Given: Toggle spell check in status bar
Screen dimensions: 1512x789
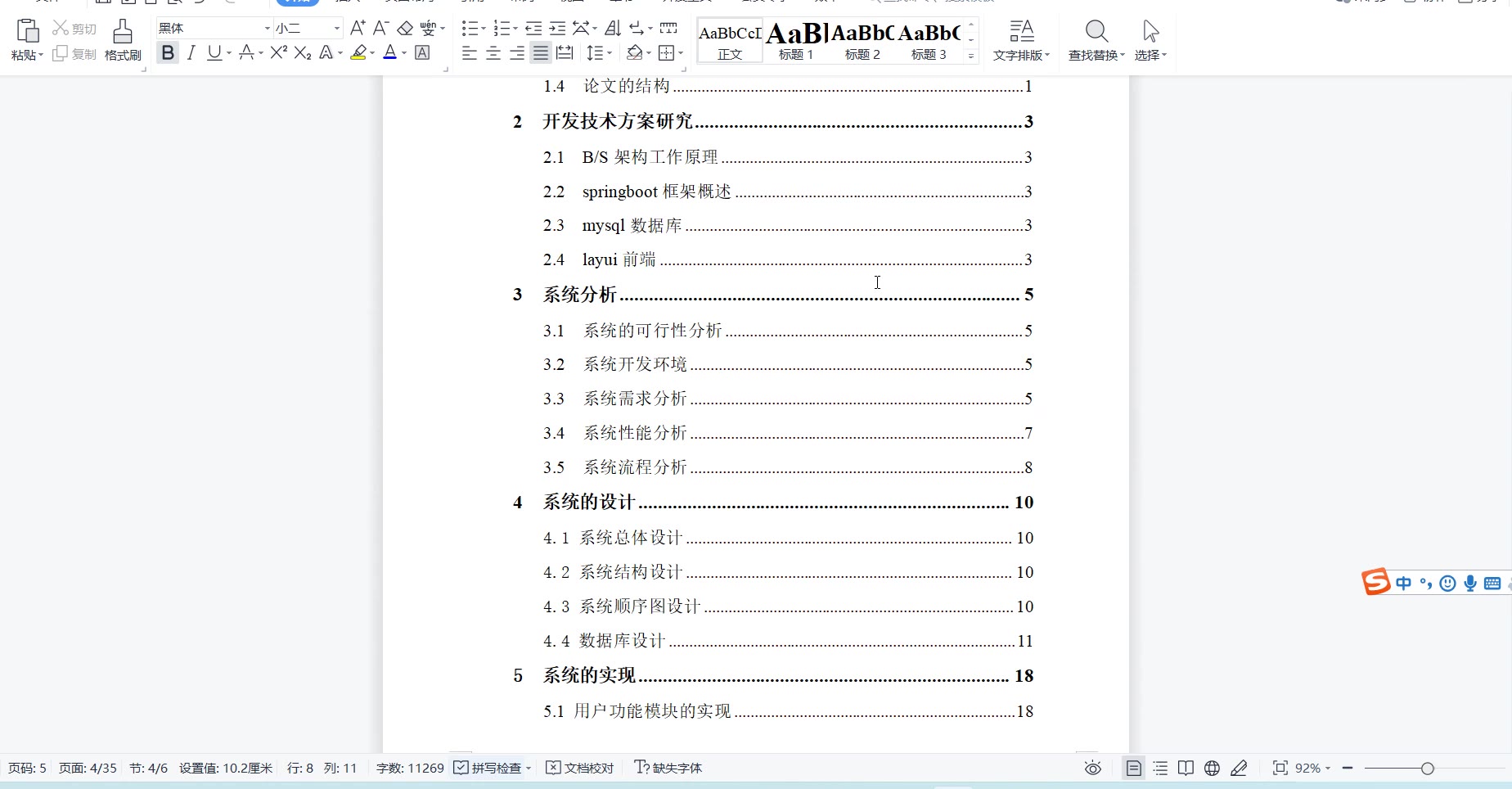Looking at the screenshot, I should 488,768.
